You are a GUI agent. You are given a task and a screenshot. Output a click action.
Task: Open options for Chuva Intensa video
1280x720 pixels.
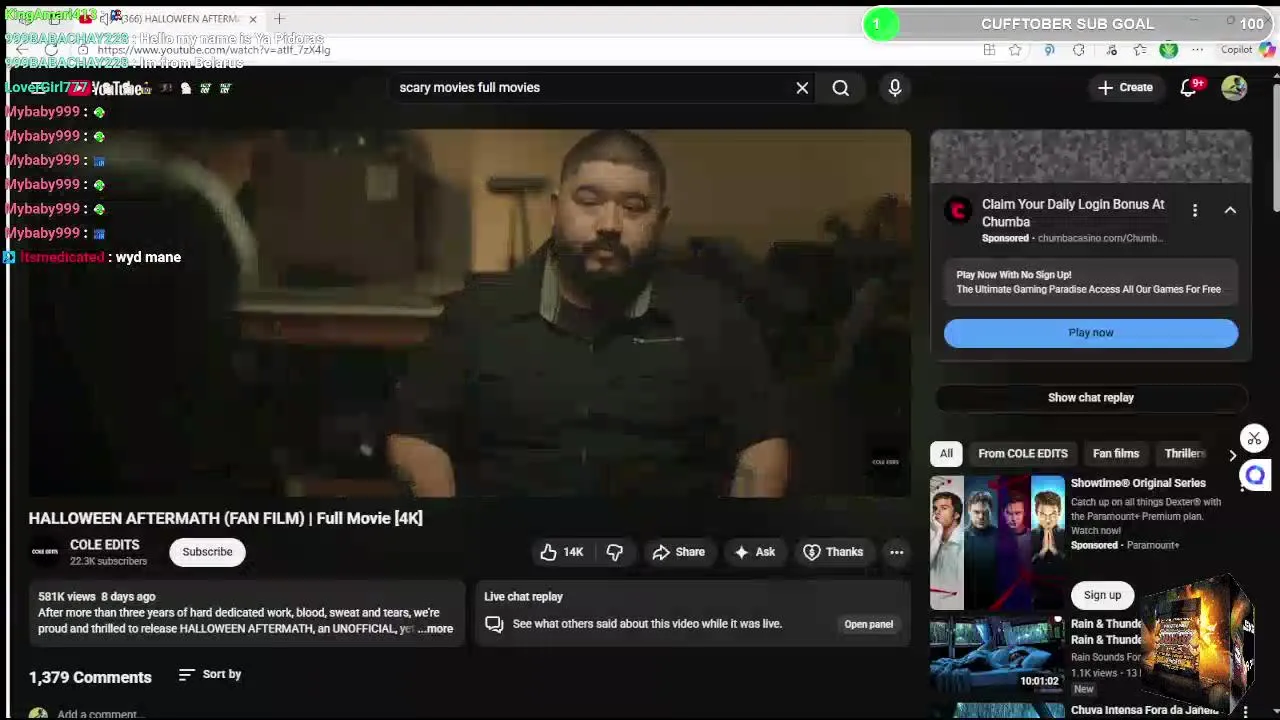1246,712
